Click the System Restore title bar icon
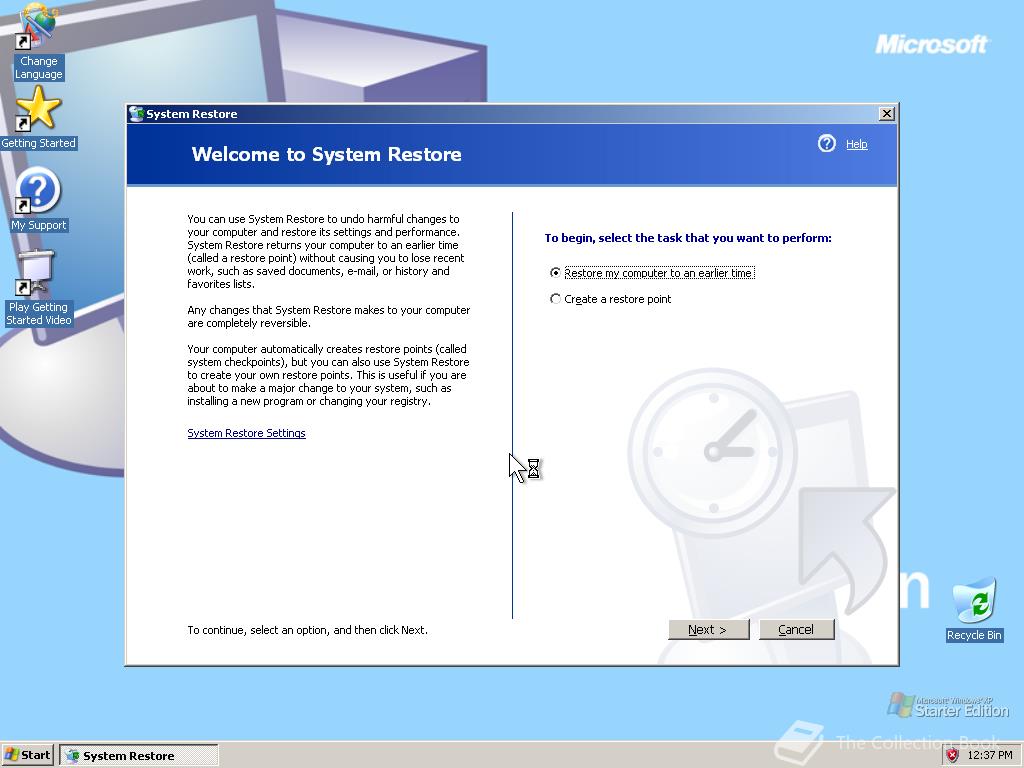The width and height of the screenshot is (1024, 768). (134, 113)
